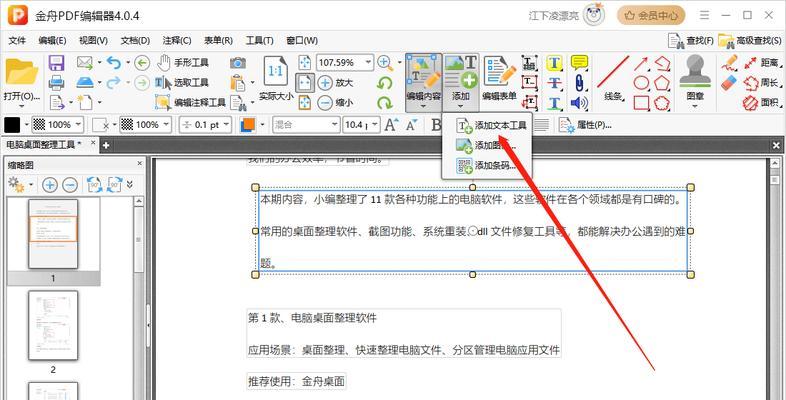The height and width of the screenshot is (400, 786).
Task: Set view to 实际大小 actual size
Action: (x=276, y=79)
